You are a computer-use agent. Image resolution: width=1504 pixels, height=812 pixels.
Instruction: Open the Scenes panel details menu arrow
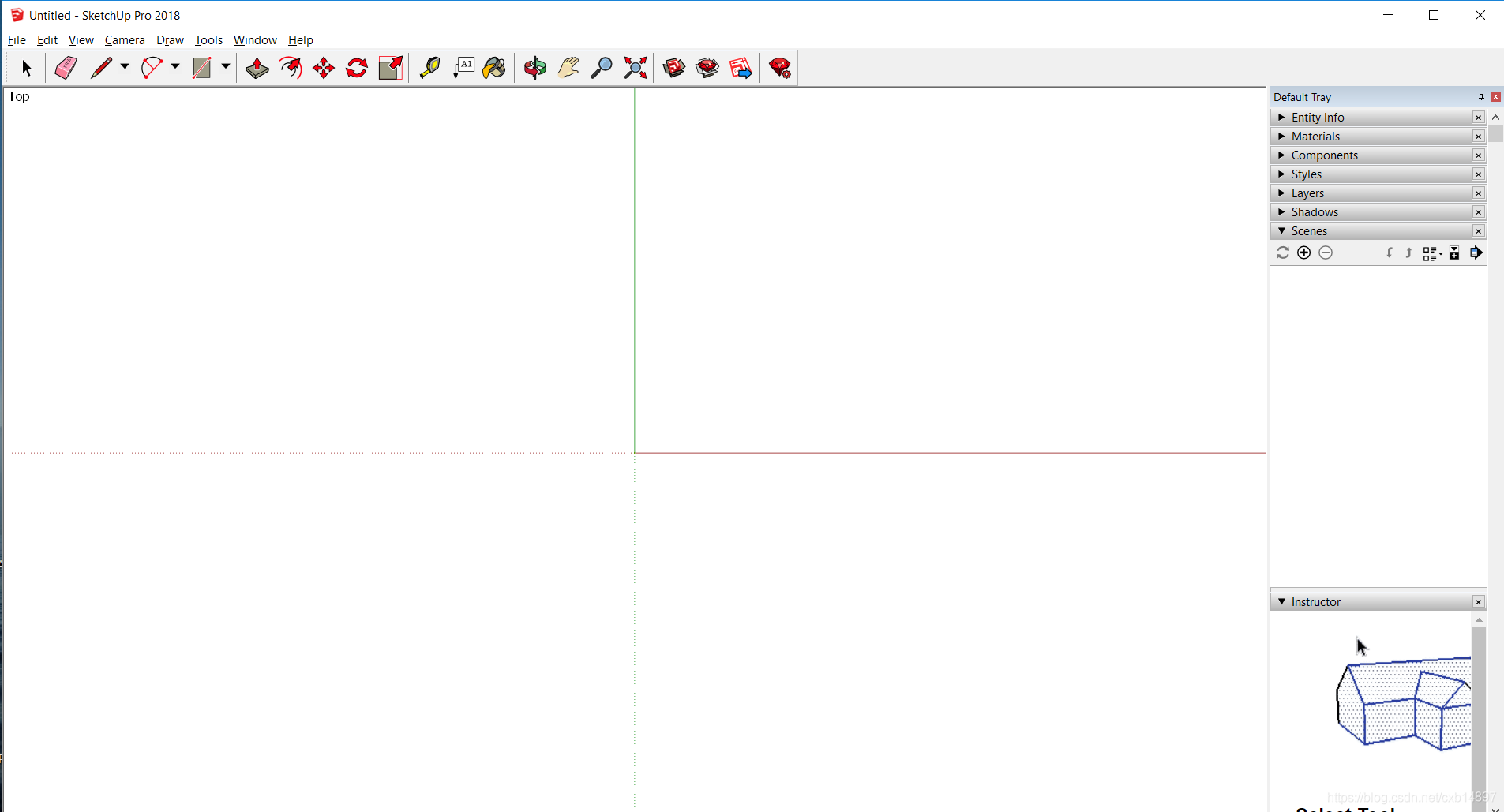click(x=1476, y=253)
